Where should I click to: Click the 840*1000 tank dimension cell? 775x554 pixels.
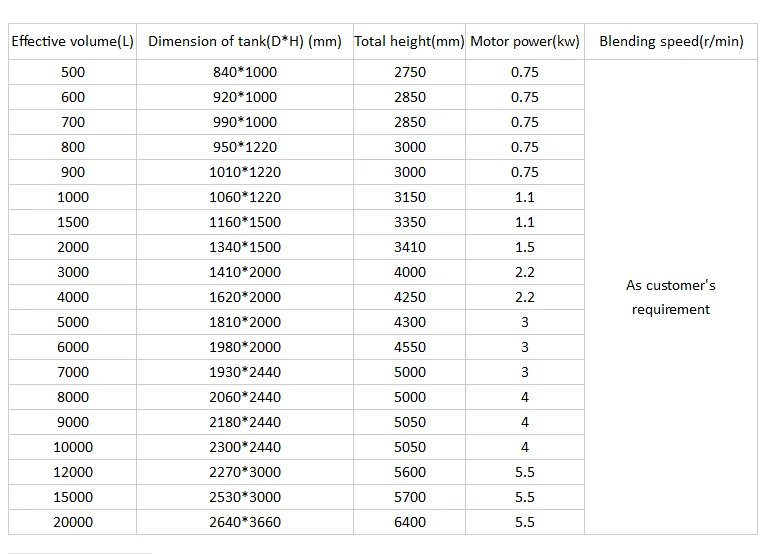point(245,72)
